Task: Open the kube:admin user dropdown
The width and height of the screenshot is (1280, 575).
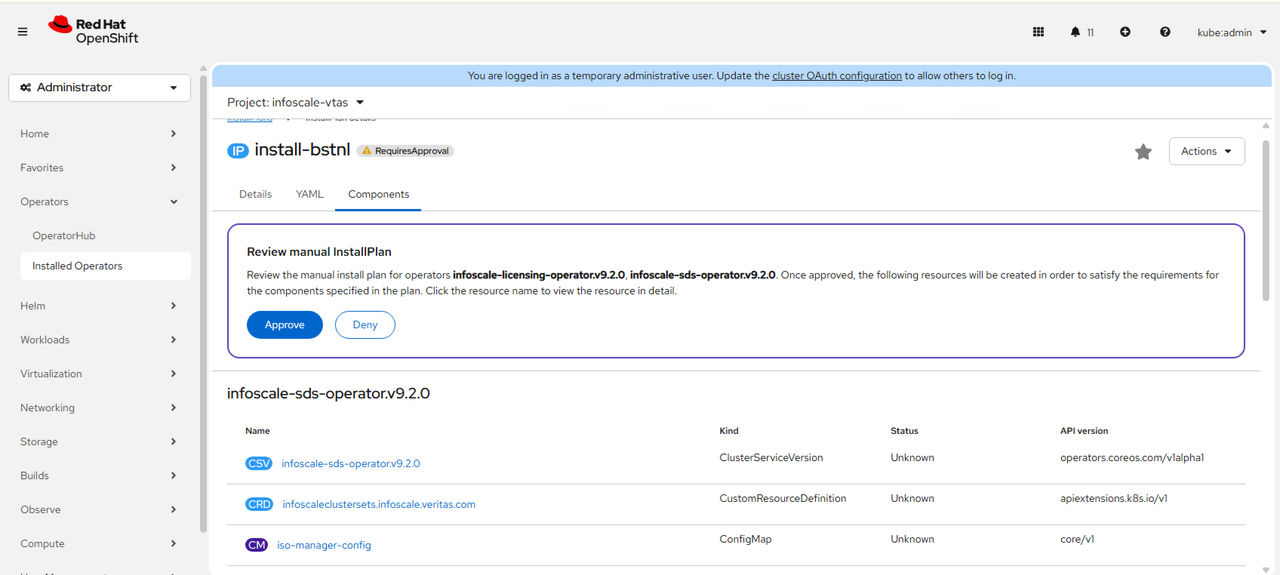Action: (1232, 32)
